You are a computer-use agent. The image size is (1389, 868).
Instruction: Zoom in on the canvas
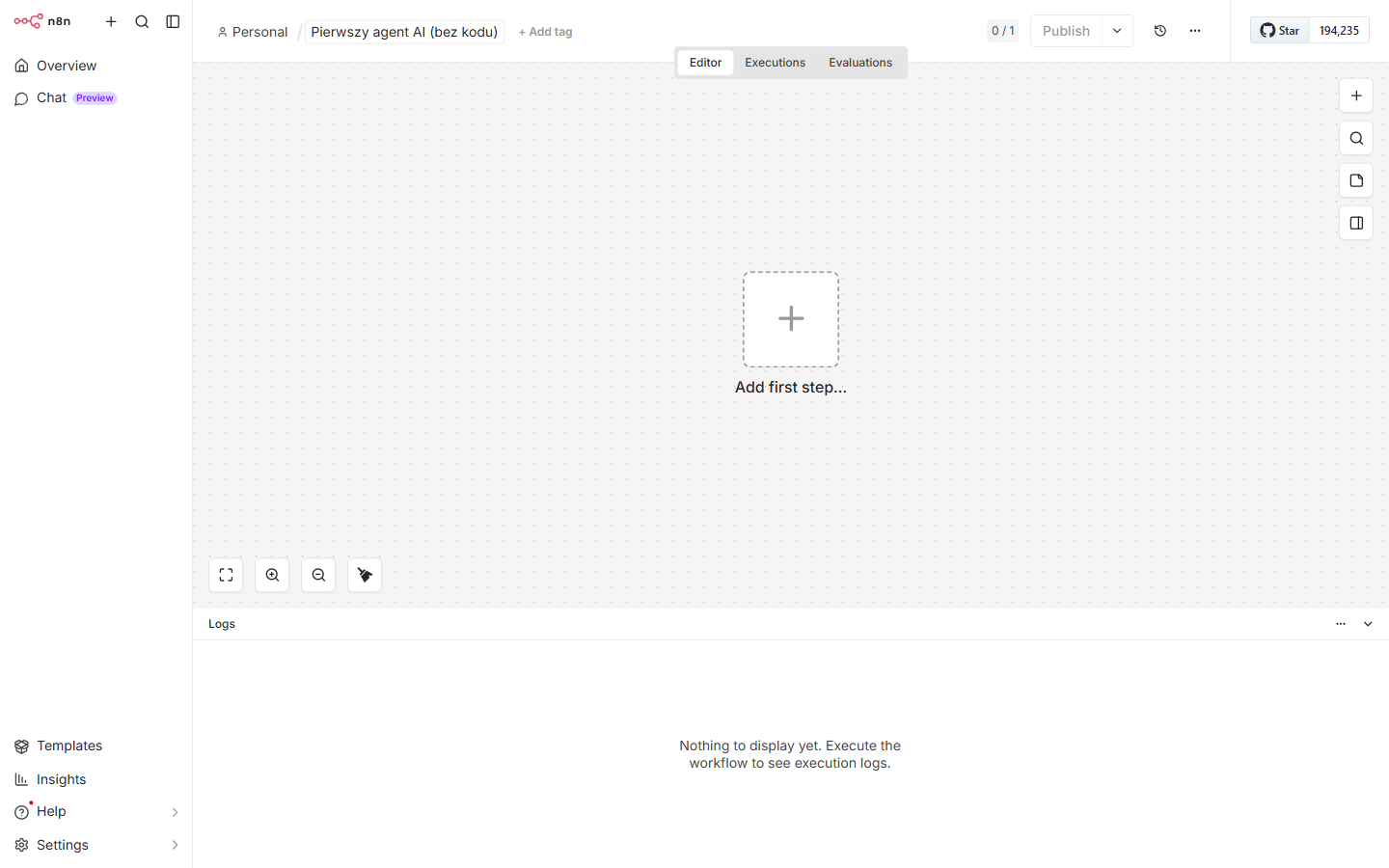[x=272, y=575]
